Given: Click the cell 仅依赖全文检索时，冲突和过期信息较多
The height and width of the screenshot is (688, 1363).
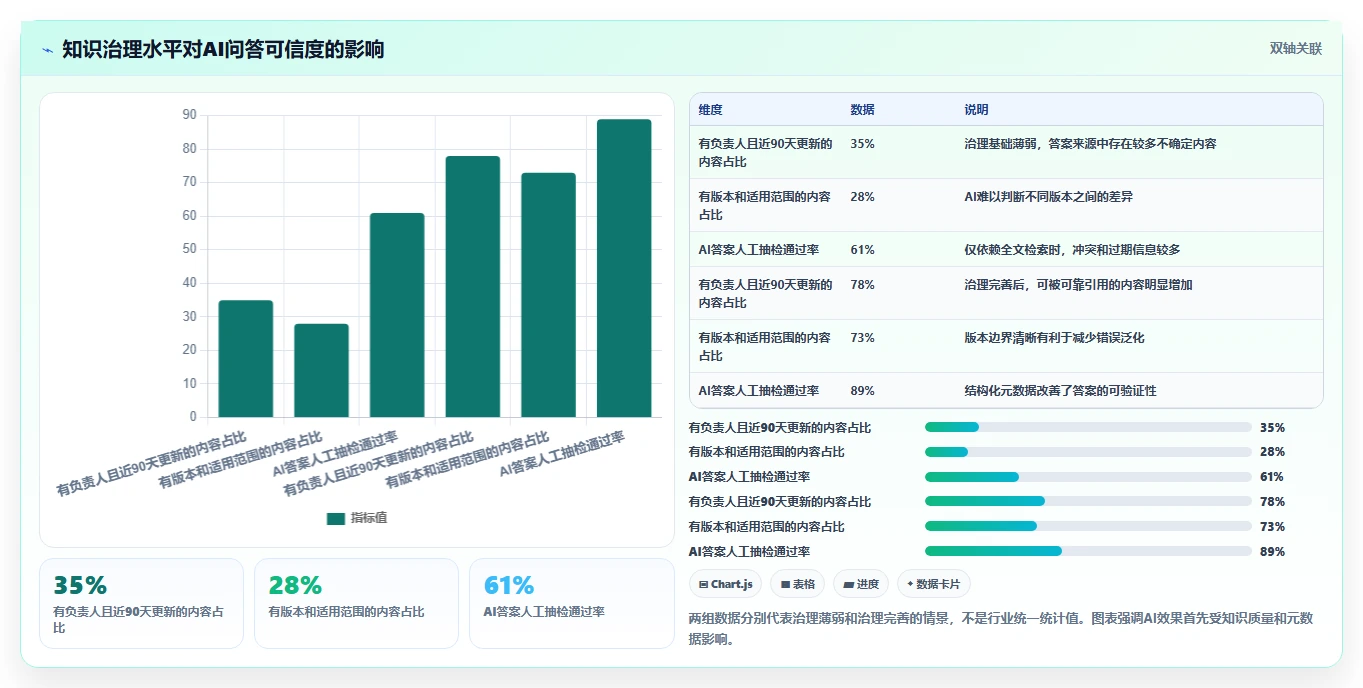Looking at the screenshot, I should click(1072, 250).
